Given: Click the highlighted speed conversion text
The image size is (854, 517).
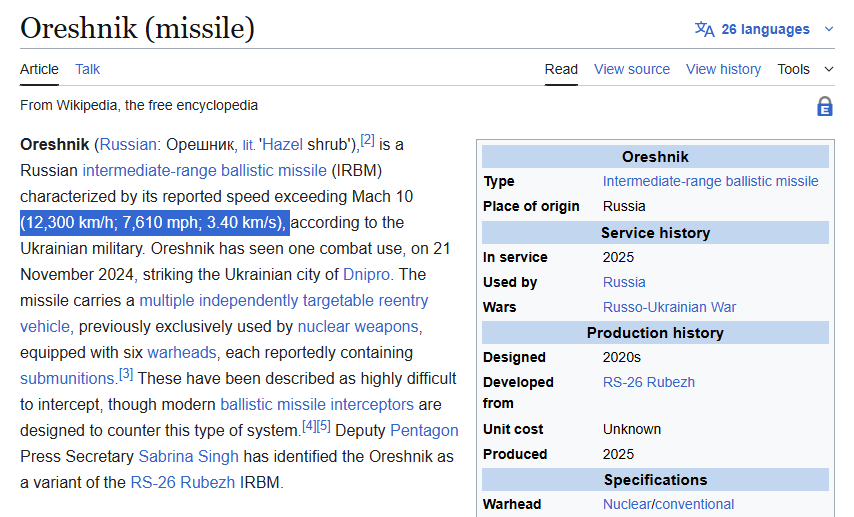Looking at the screenshot, I should click(155, 223).
